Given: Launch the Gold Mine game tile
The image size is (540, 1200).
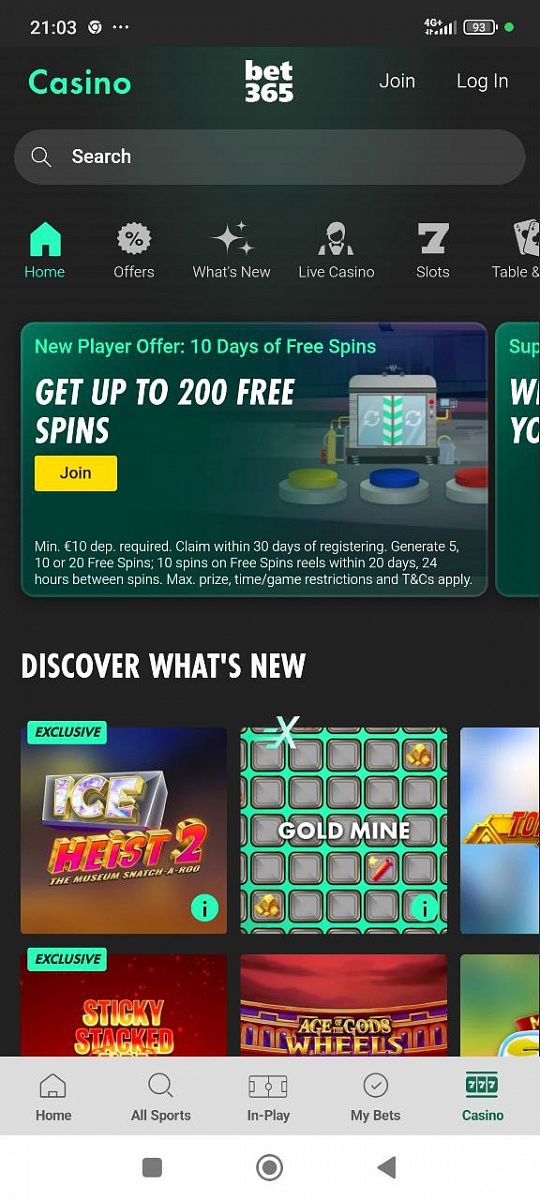Looking at the screenshot, I should tap(344, 830).
